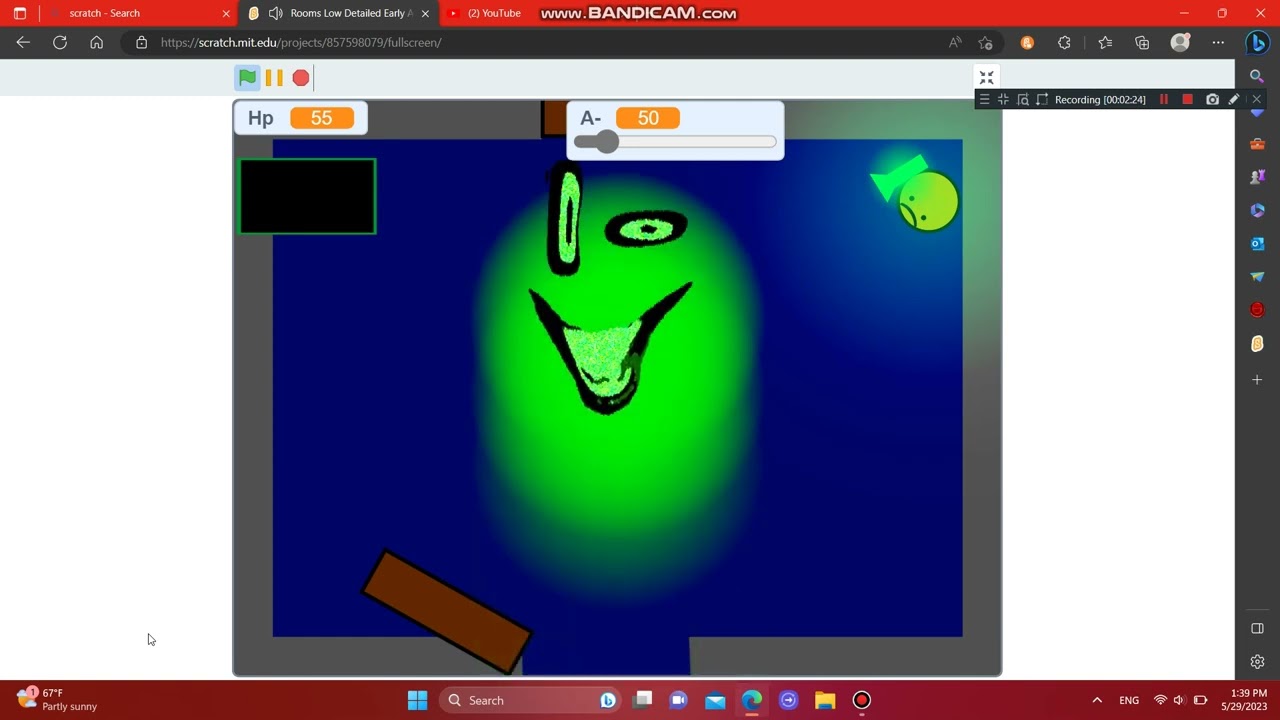Exit fullscreen mode of the Scratch stage
The height and width of the screenshot is (720, 1280).
click(986, 78)
